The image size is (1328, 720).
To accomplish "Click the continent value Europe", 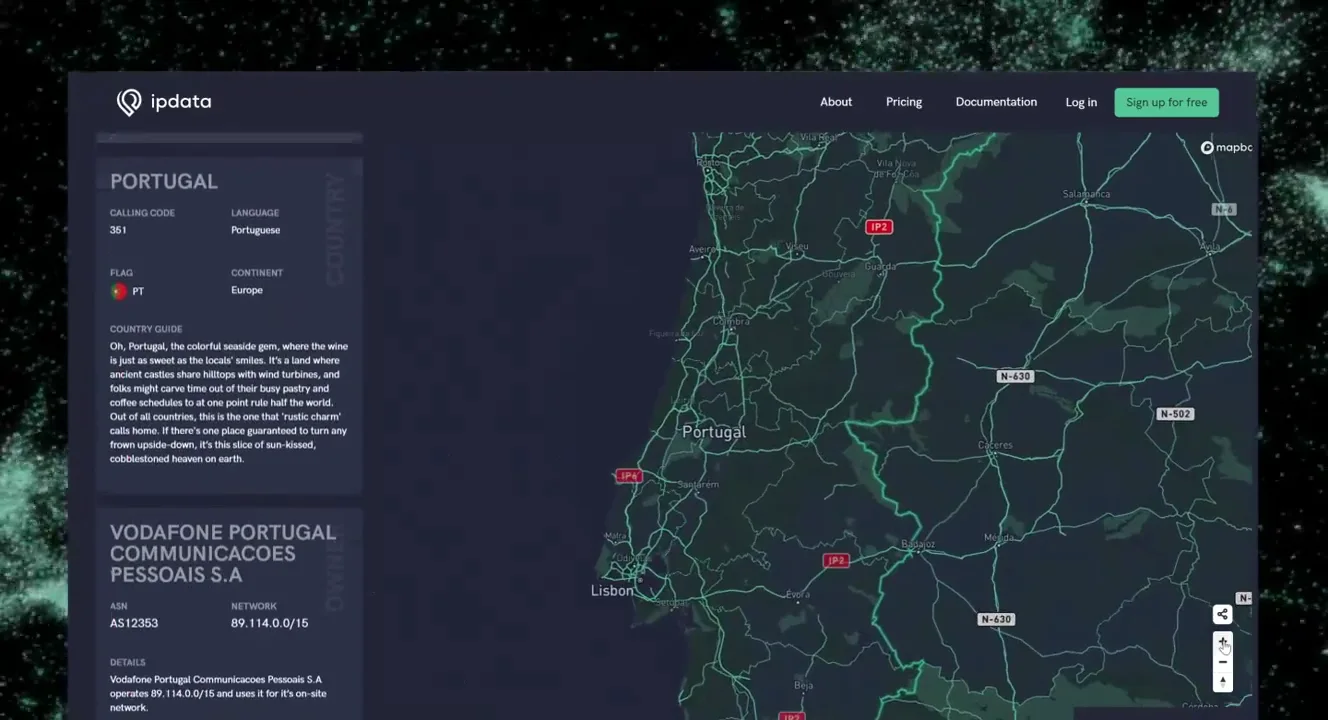I will pos(247,290).
